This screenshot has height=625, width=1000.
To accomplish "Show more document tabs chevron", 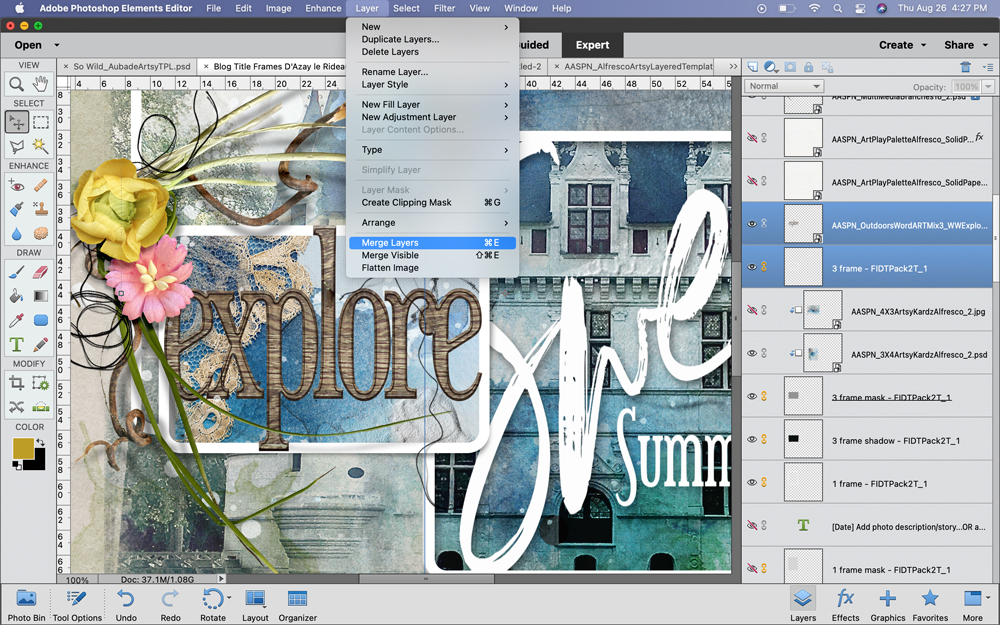I will click(733, 66).
